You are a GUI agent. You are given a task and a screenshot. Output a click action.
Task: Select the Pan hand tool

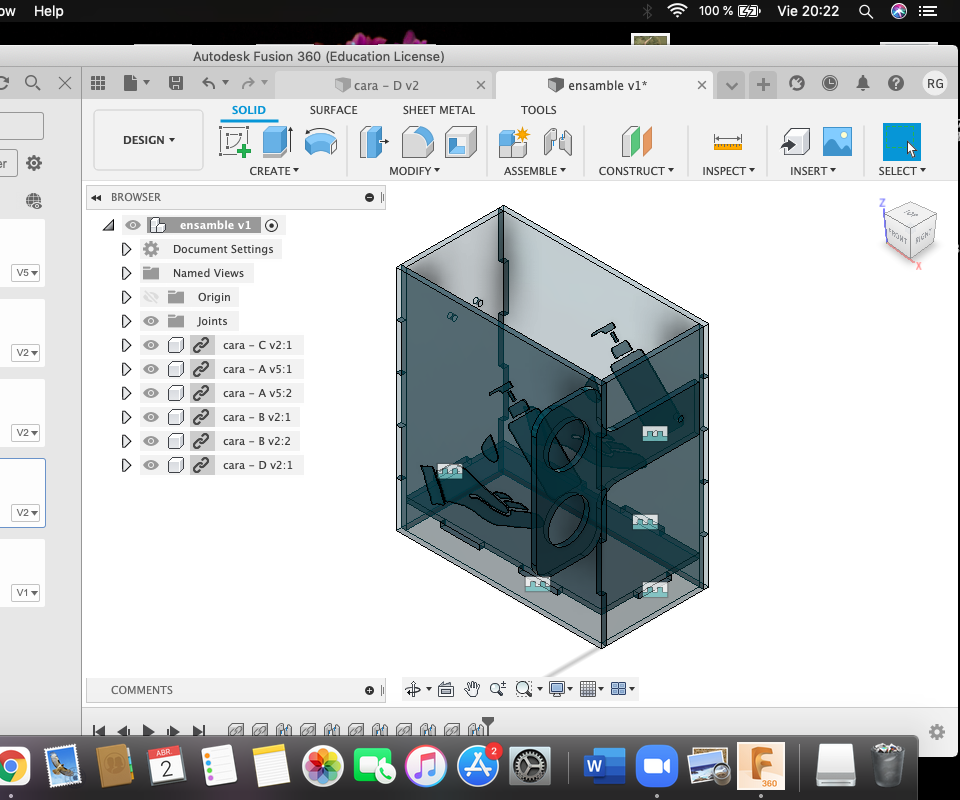pos(471,689)
